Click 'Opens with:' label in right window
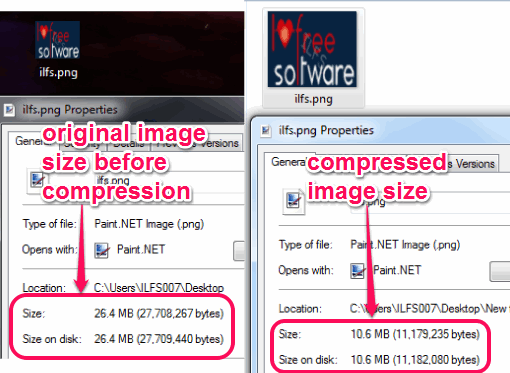 click(x=306, y=270)
